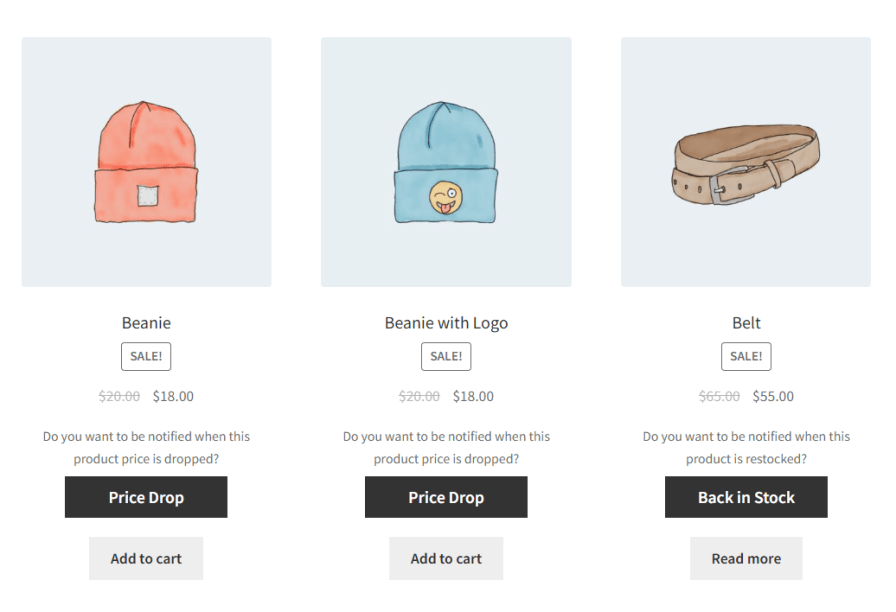
Task: Open the orange Beanie product image
Action: 146,162
